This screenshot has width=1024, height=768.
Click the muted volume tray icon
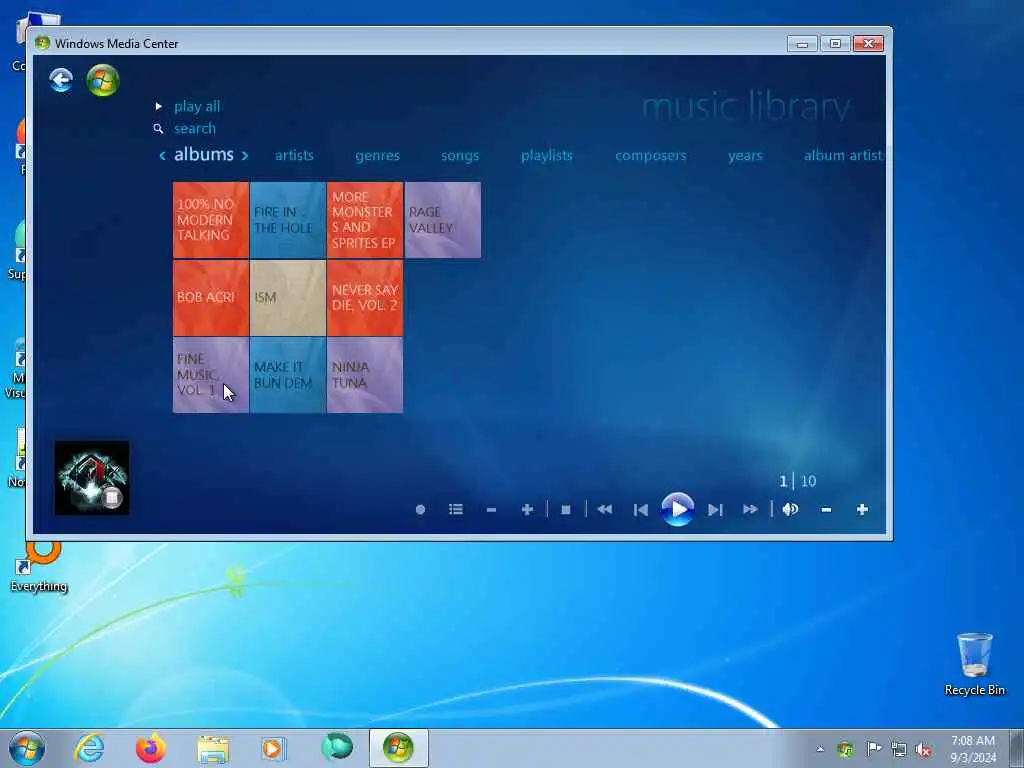[x=923, y=749]
